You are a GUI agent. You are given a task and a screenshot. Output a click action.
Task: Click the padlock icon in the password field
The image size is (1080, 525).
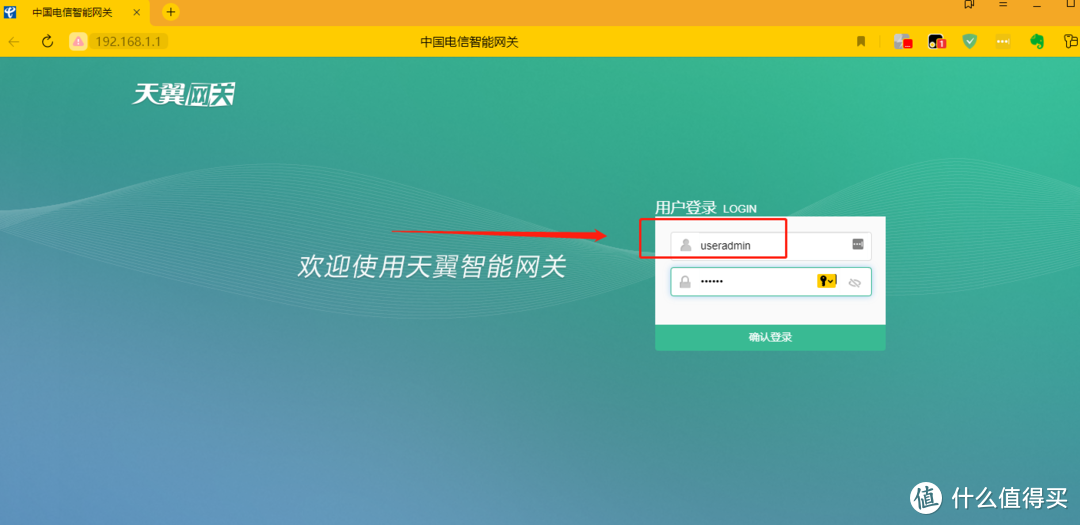pyautogui.click(x=685, y=282)
